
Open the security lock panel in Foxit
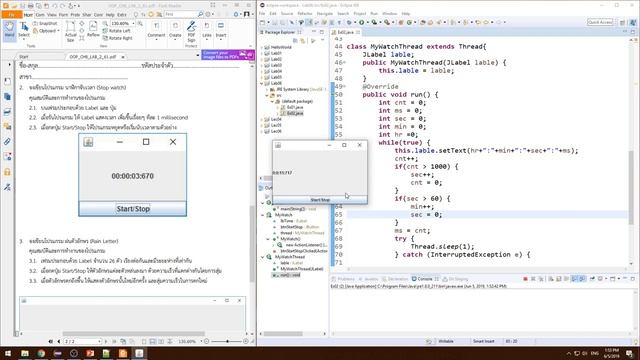pyautogui.click(x=7, y=172)
